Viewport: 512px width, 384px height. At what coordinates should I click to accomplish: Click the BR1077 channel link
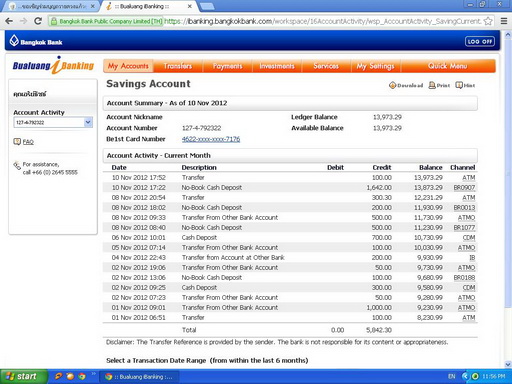464,228
